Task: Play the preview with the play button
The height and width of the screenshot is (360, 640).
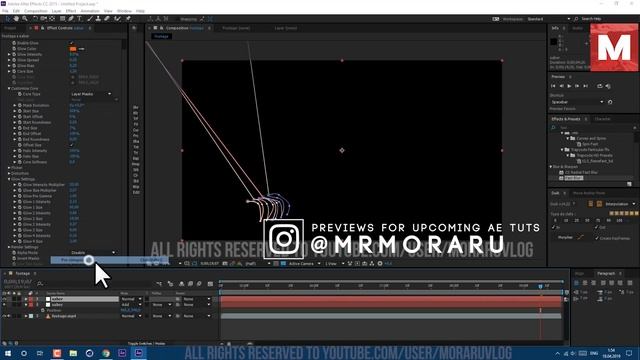Action: click(569, 86)
